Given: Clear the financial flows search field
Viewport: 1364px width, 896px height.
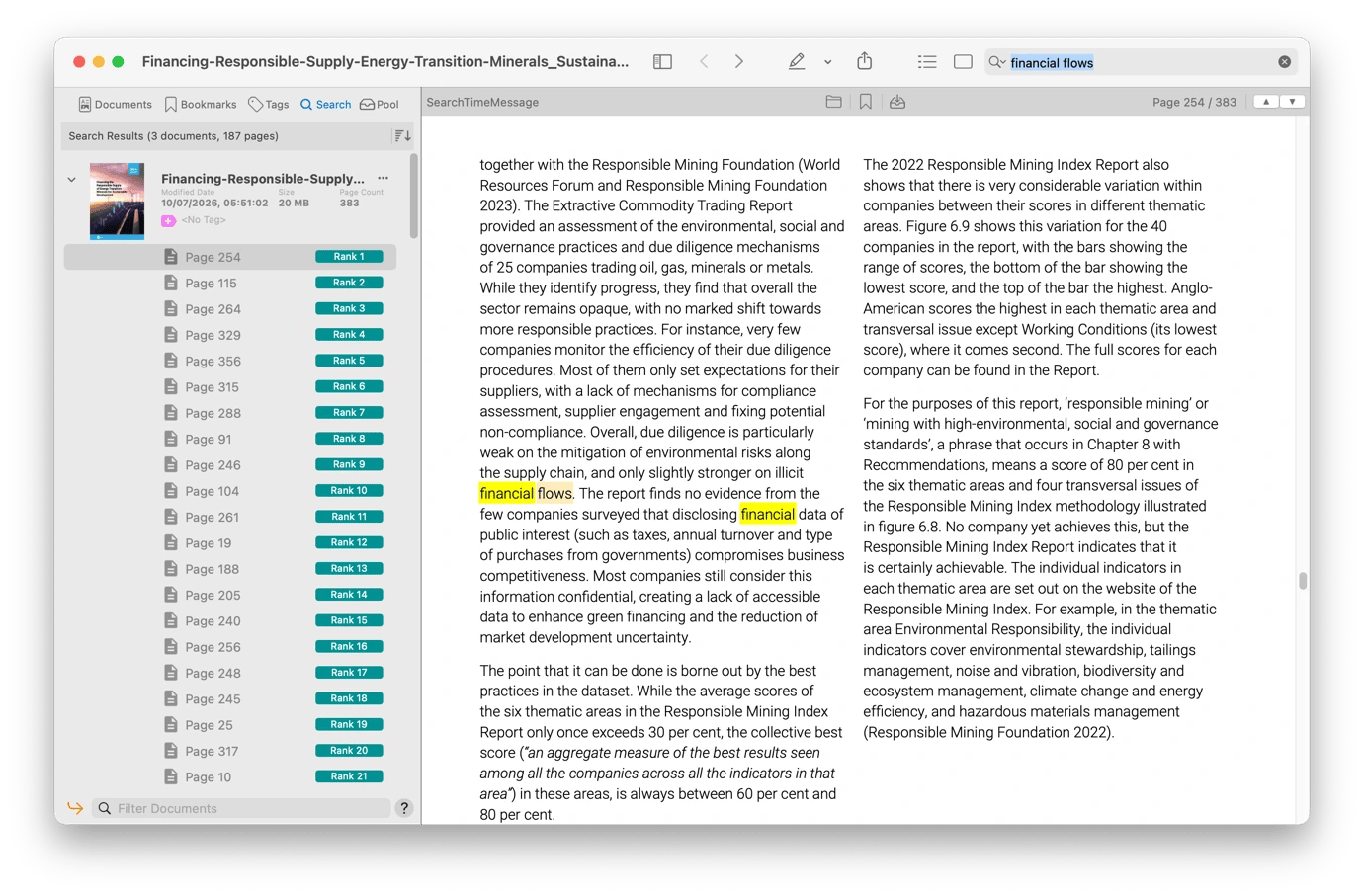Looking at the screenshot, I should click(x=1284, y=62).
